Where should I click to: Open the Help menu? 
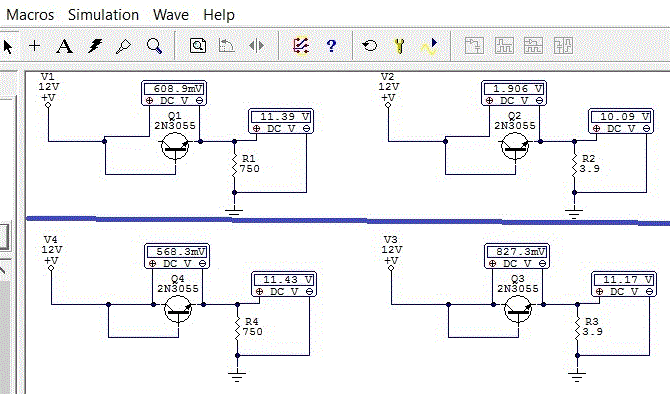(219, 15)
